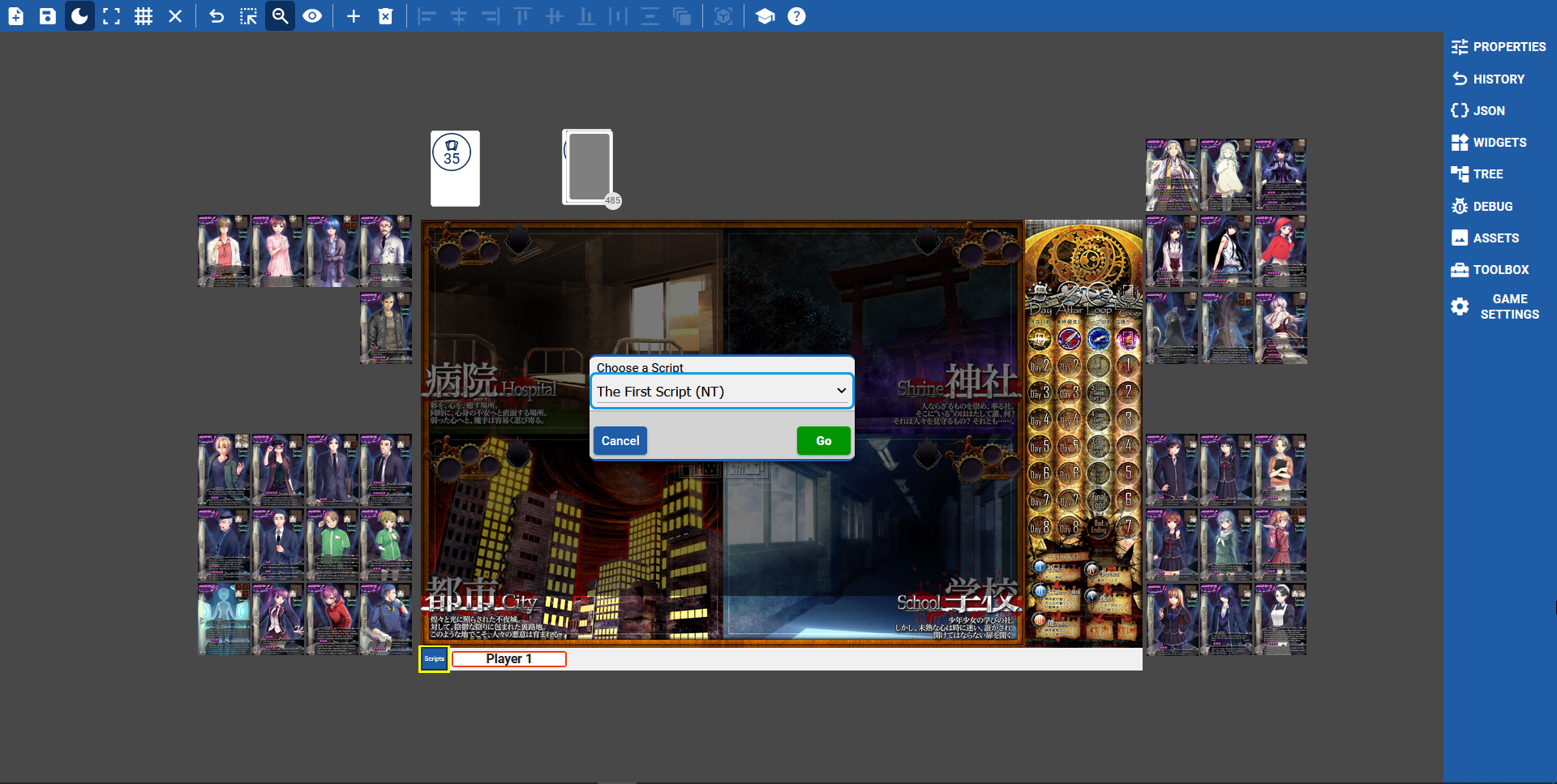Align selected widgets to the bottom
Screen dimensions: 1557x784
(586, 16)
